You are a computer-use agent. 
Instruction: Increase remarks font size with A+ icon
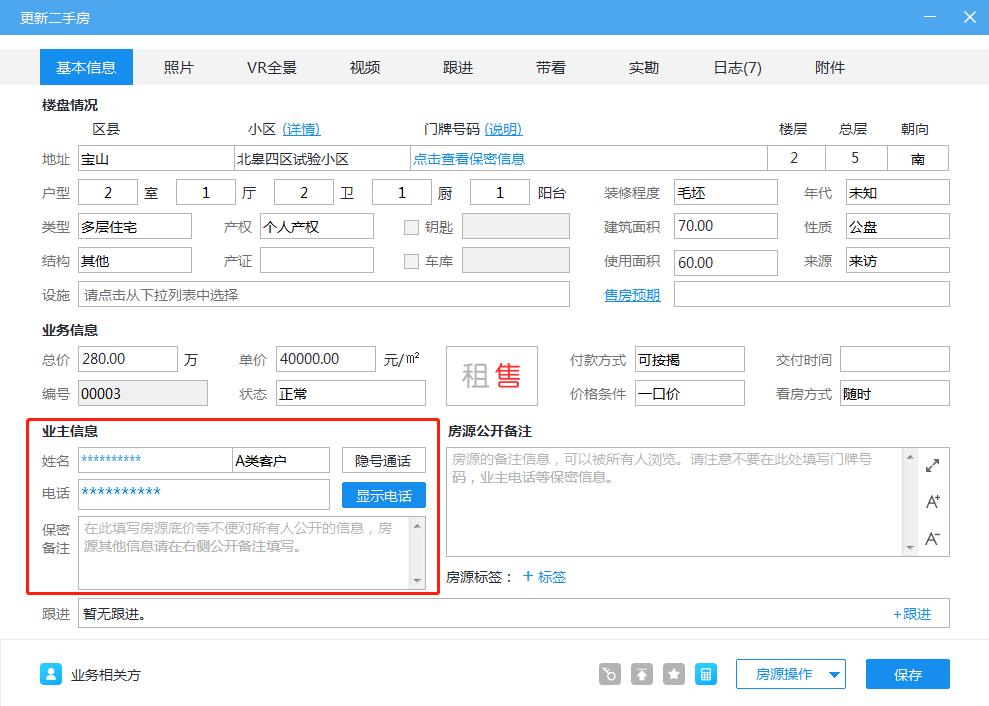932,503
